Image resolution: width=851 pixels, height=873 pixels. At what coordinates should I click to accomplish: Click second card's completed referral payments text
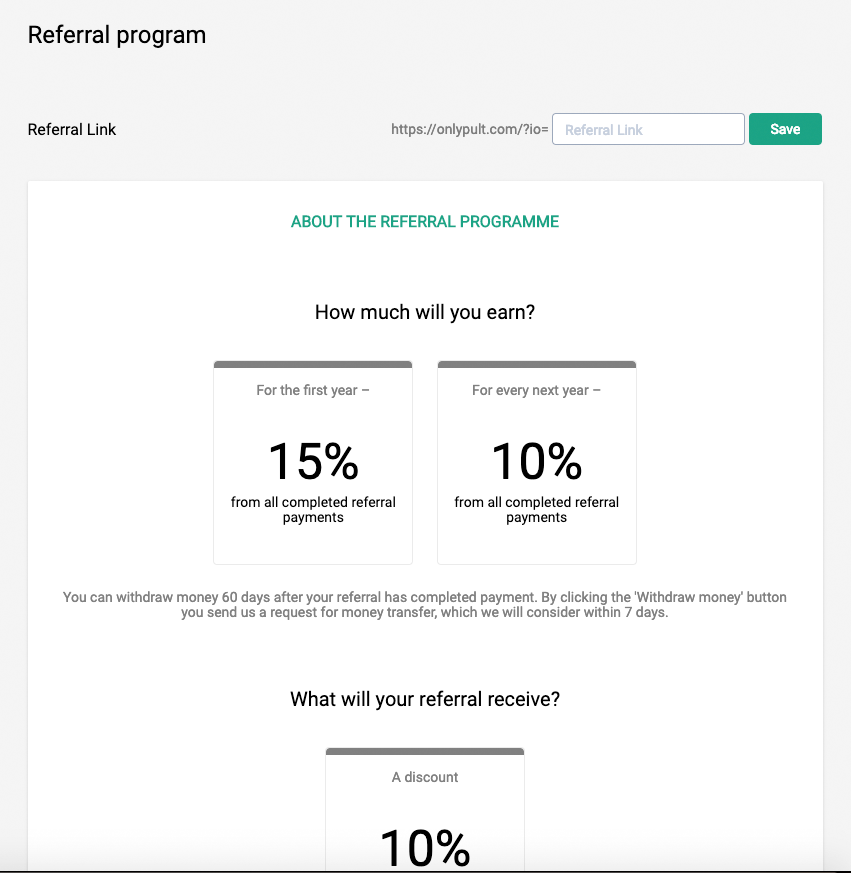click(x=537, y=509)
